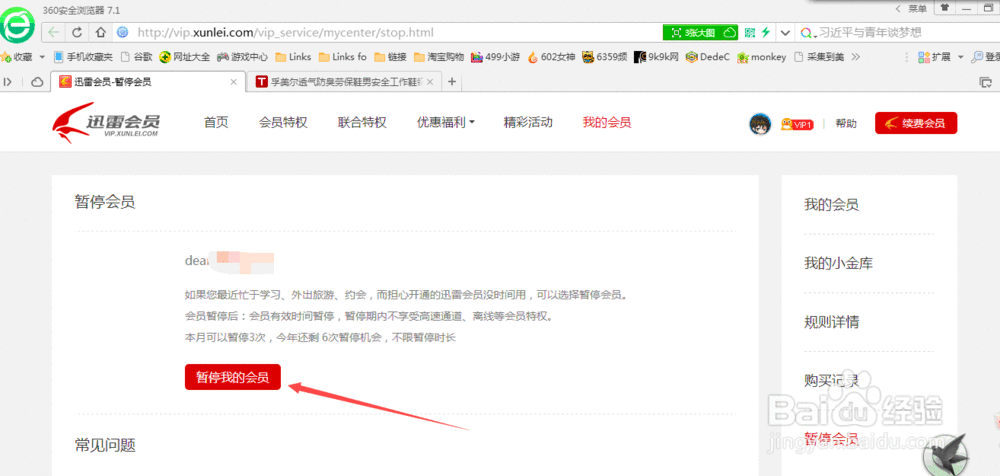Screen dimensions: 1000x476
Task: Open a new tab with plus button
Action: 452,82
